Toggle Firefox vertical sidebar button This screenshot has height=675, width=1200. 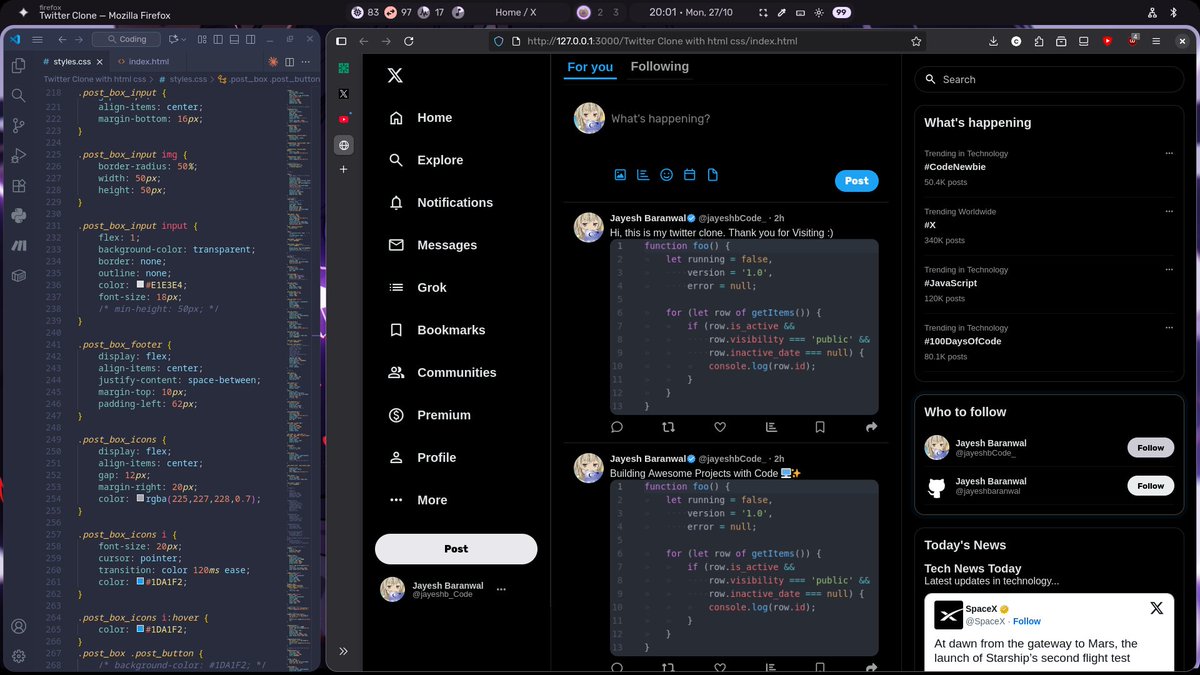pyautogui.click(x=341, y=41)
